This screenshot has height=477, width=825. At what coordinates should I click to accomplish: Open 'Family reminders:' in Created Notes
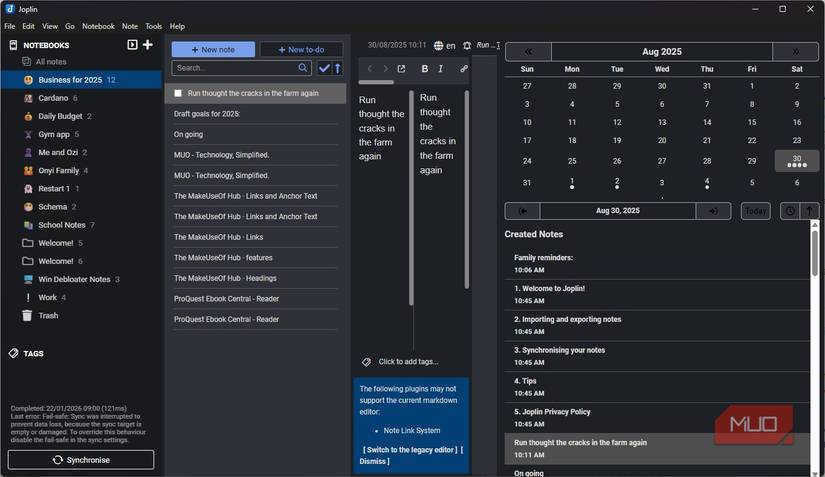(x=657, y=263)
